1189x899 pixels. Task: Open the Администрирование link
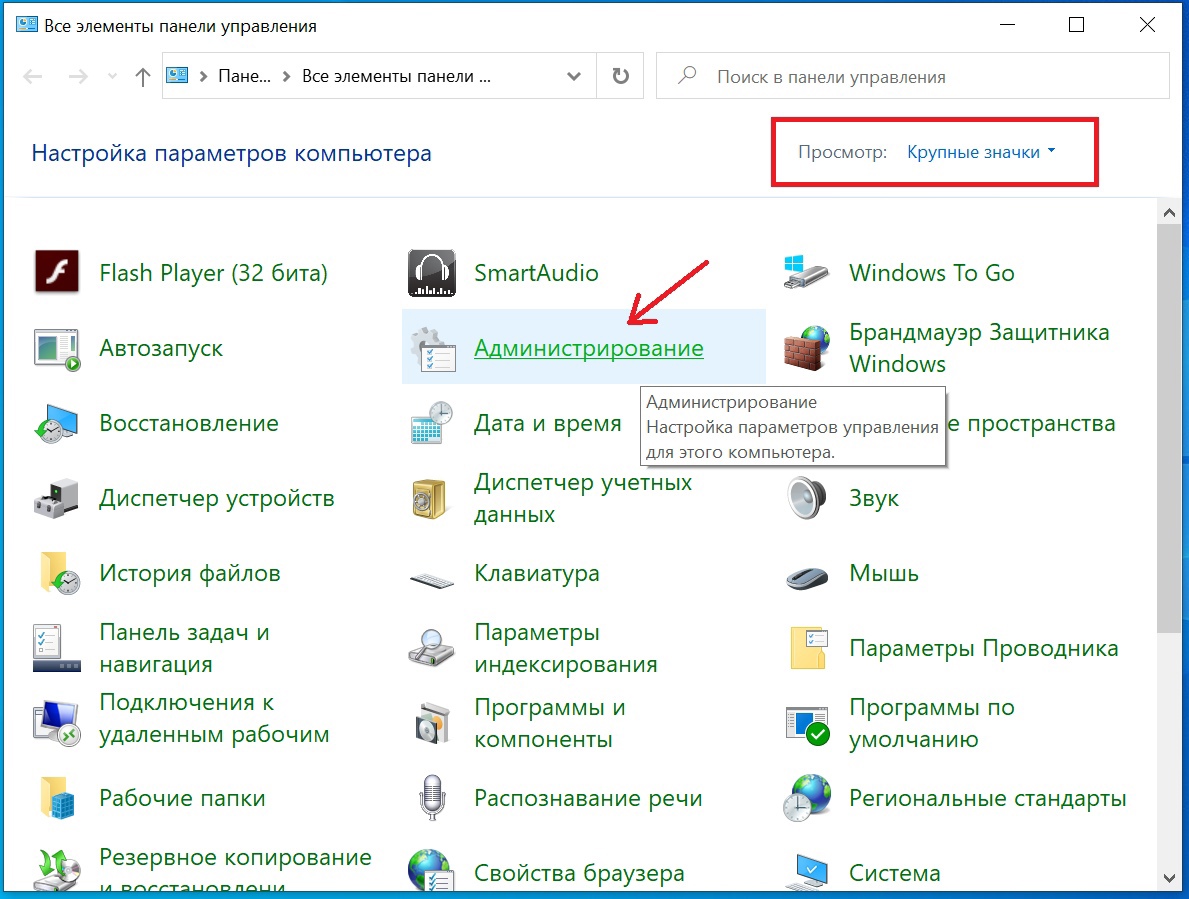point(588,348)
